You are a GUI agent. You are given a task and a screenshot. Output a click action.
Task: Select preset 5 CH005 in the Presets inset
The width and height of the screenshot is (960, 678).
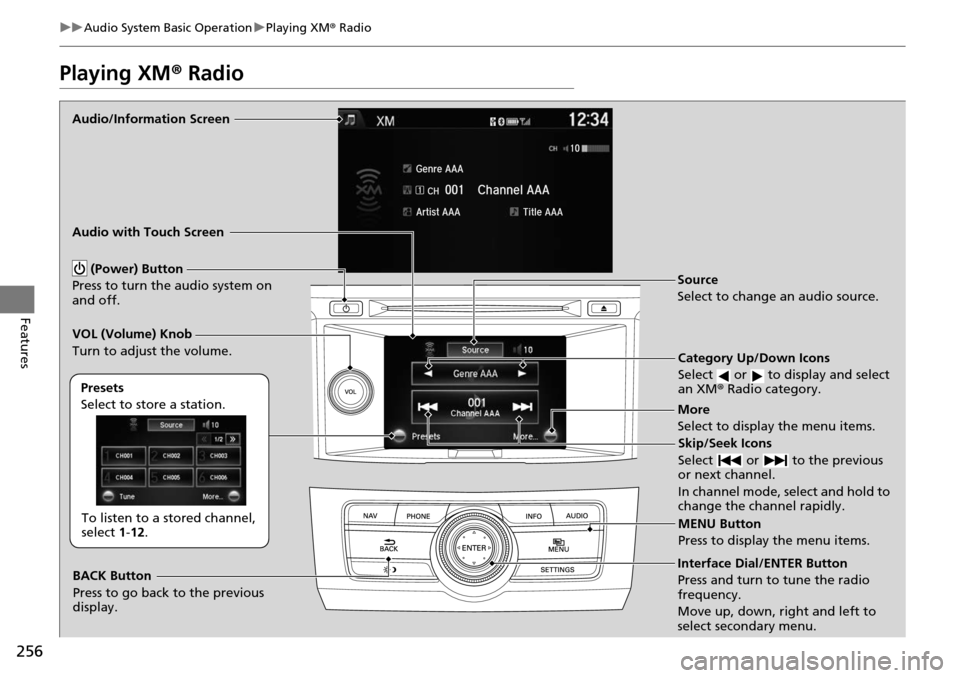pos(171,477)
